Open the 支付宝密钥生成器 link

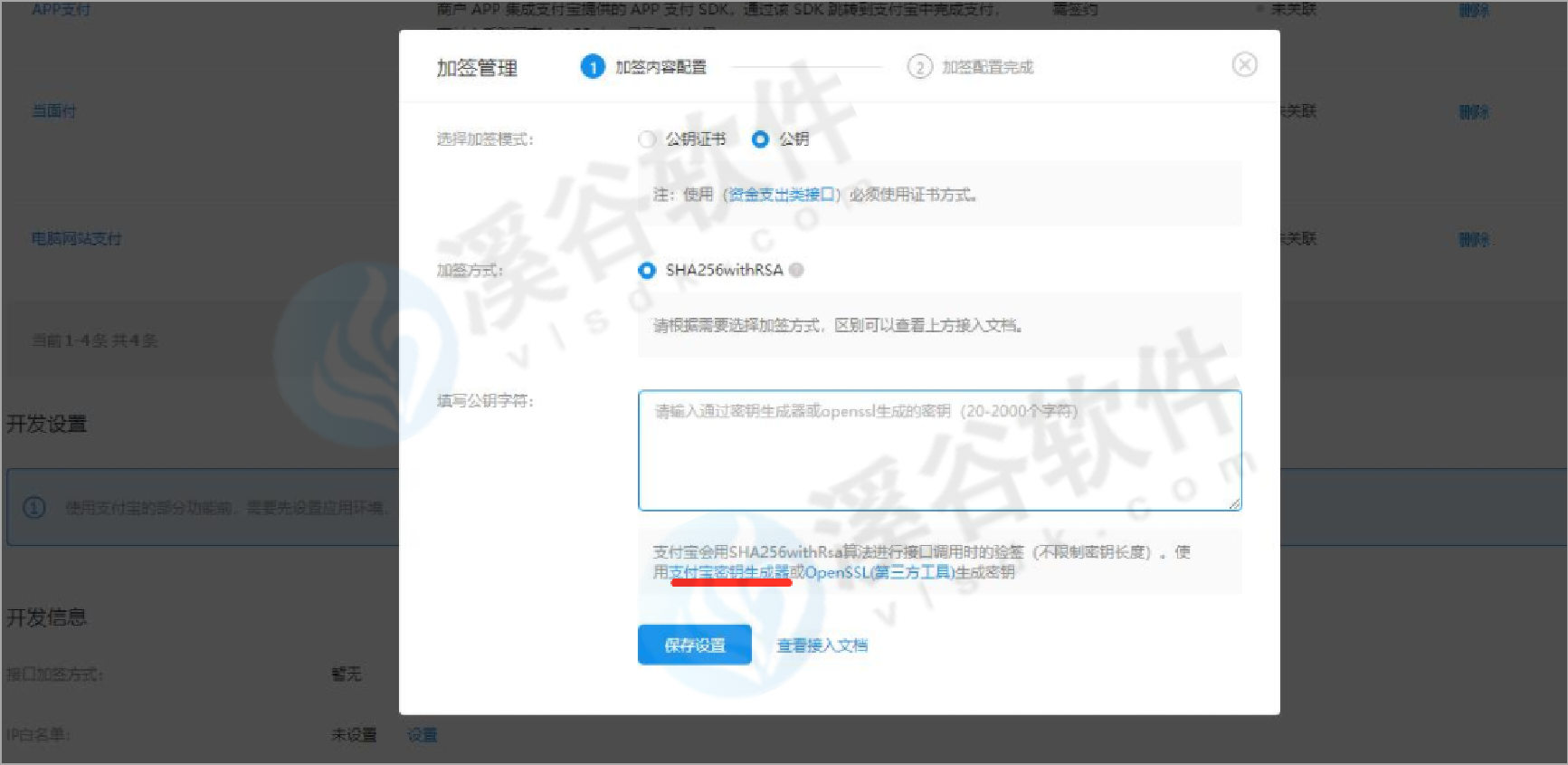point(729,572)
